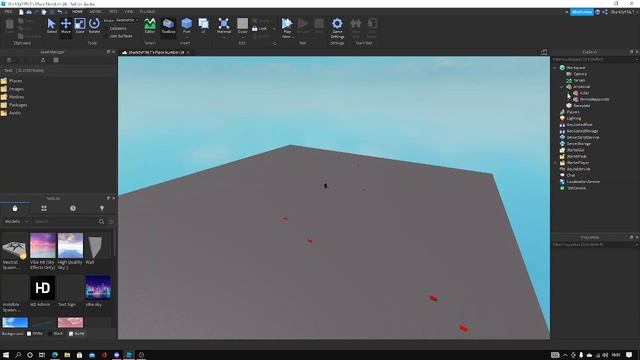Click the Properties filter field

[594, 244]
